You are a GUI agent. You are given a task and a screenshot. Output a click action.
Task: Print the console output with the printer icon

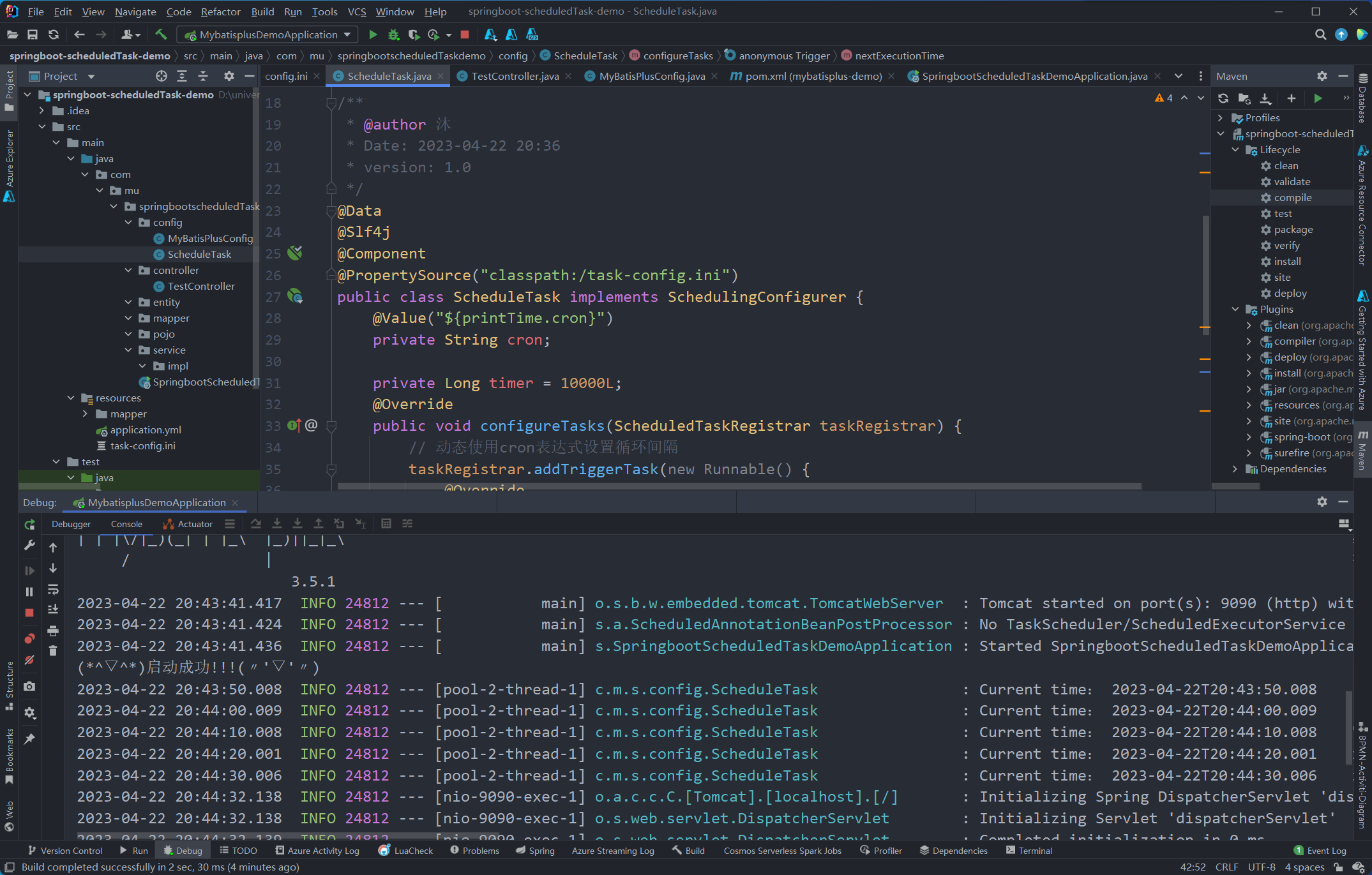click(53, 631)
